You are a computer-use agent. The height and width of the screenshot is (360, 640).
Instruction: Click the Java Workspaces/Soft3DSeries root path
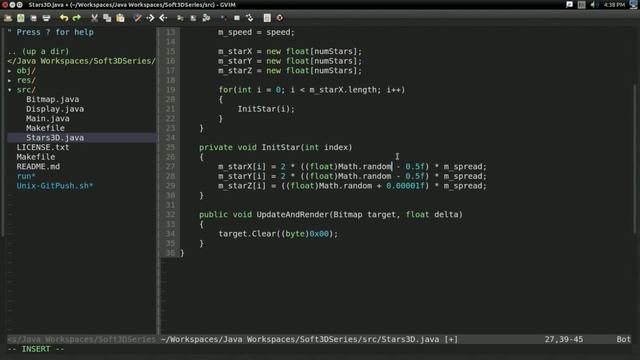[82, 61]
